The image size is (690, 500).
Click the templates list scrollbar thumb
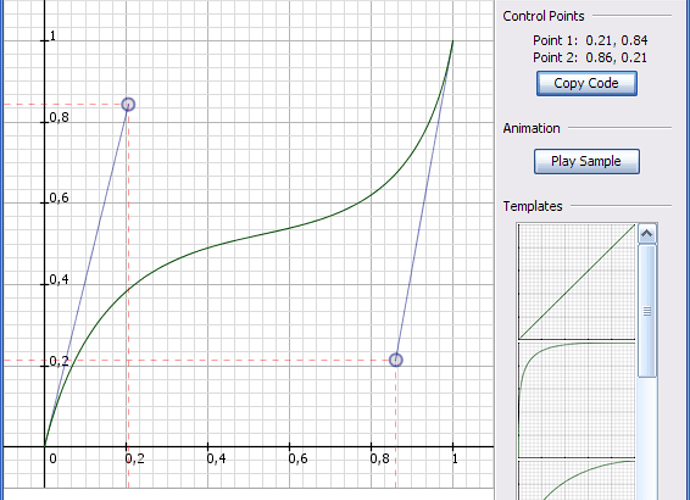click(x=647, y=311)
